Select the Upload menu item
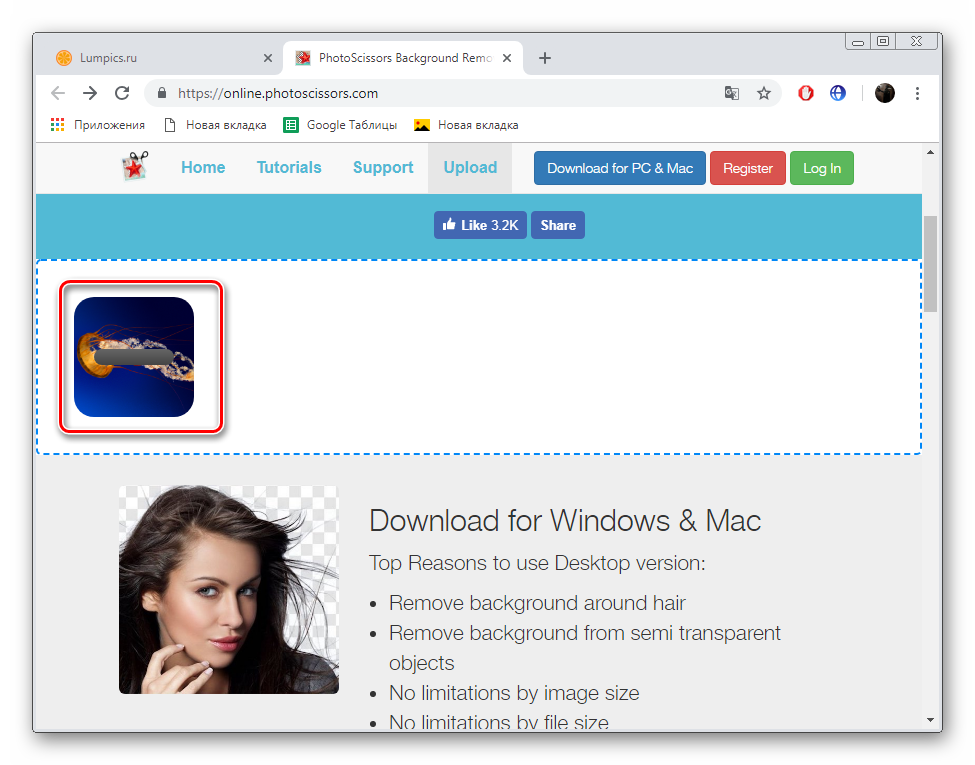Image resolution: width=975 pixels, height=765 pixels. pos(470,167)
